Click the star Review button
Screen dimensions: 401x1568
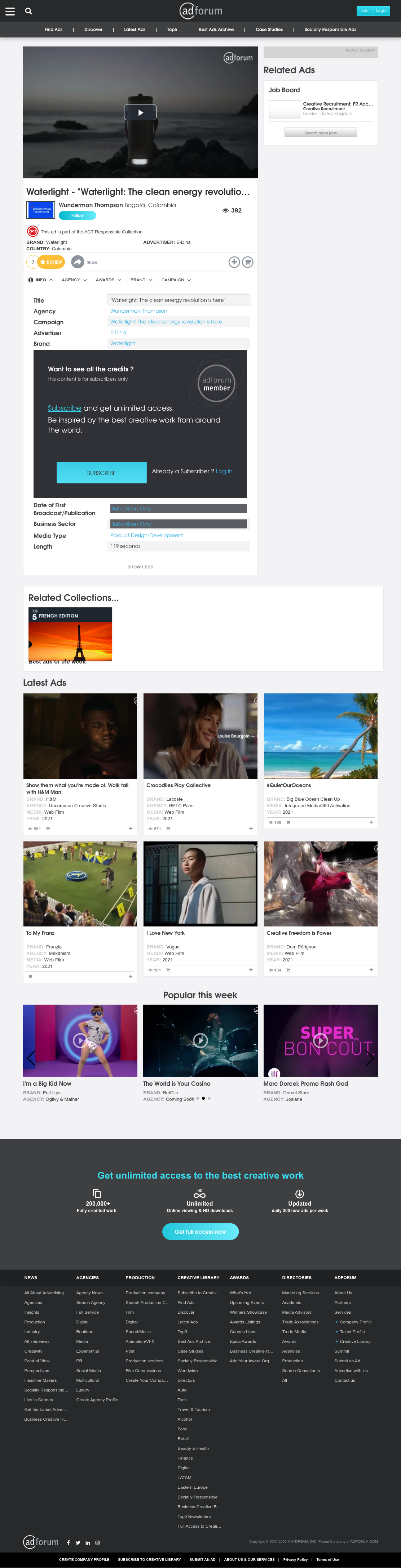(51, 262)
